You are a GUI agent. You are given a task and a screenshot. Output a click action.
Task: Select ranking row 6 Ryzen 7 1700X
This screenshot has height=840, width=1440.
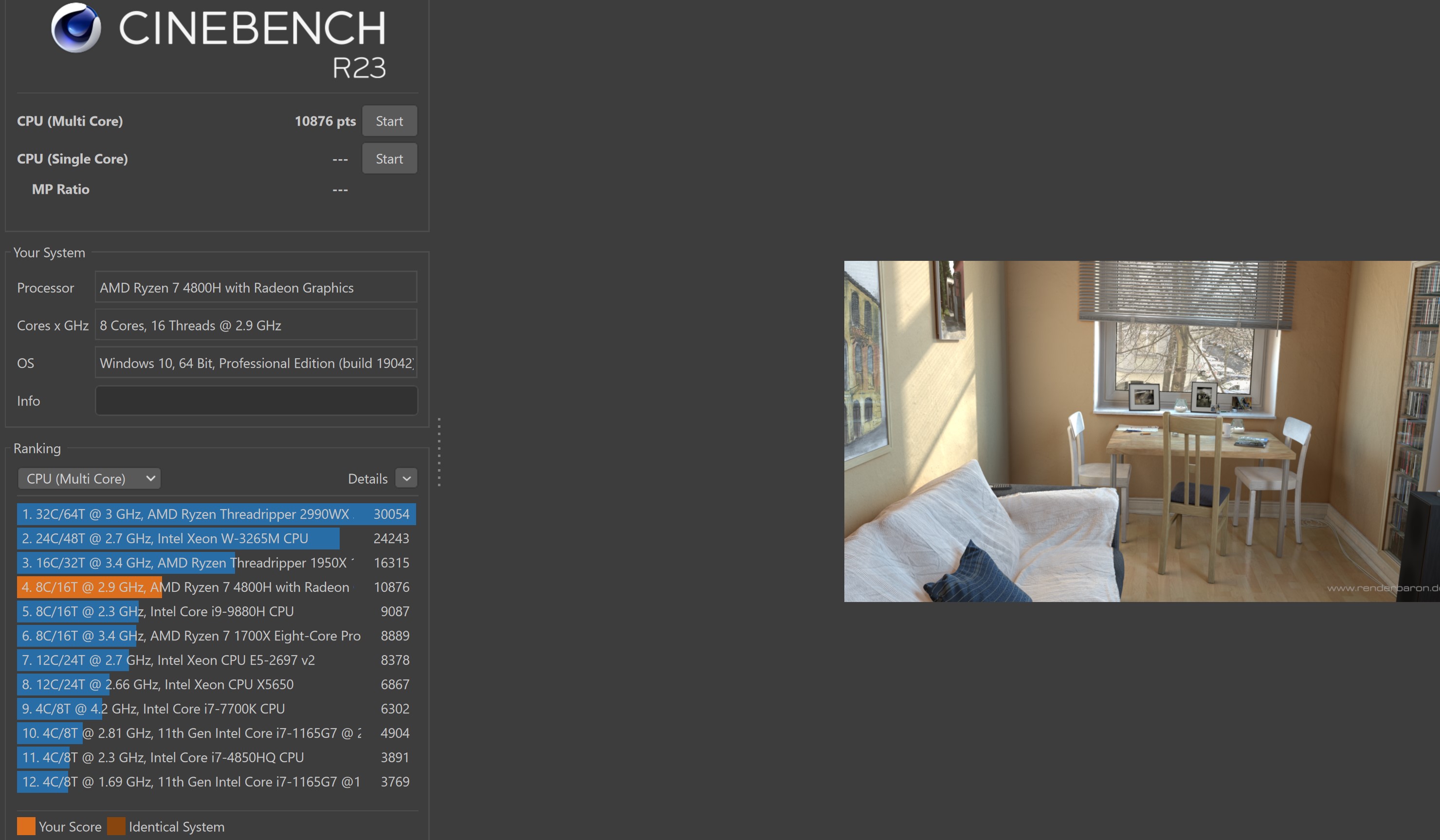tap(217, 636)
